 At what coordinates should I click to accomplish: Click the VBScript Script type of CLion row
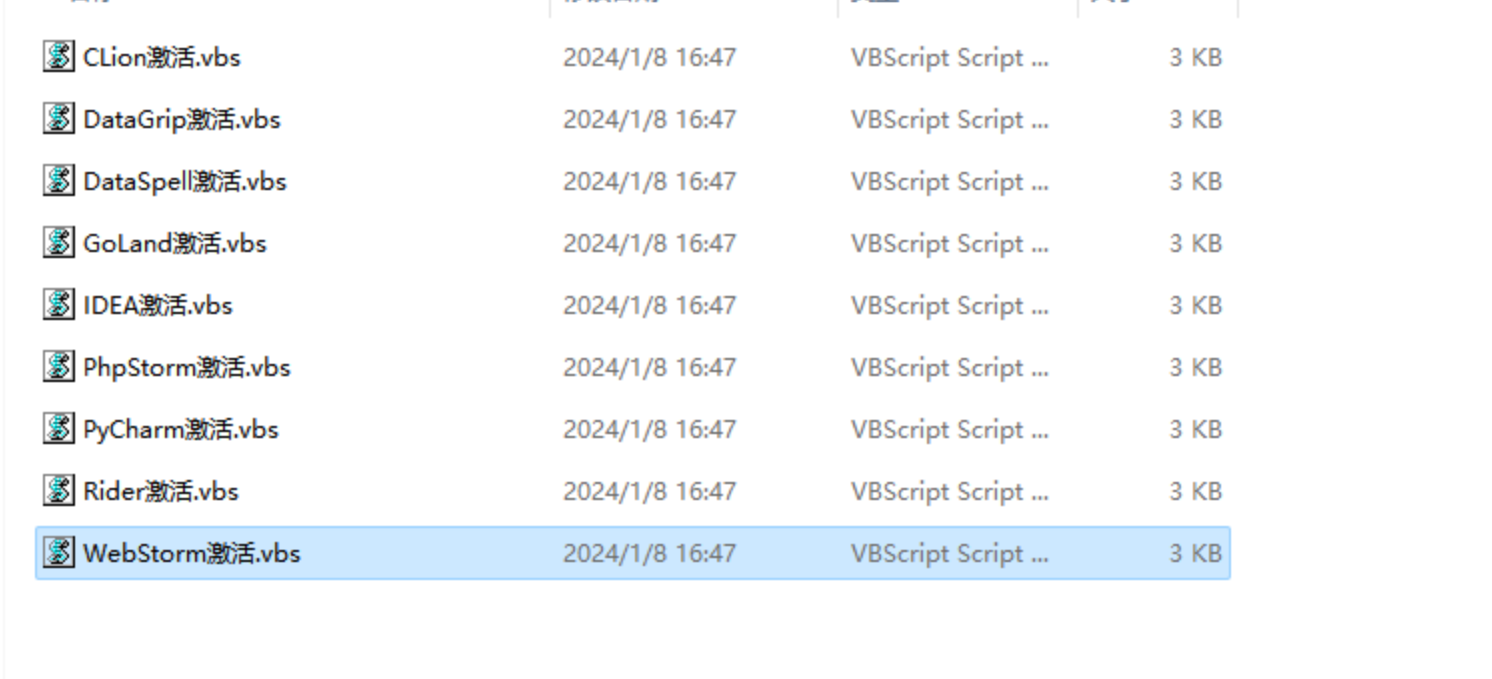tap(950, 57)
